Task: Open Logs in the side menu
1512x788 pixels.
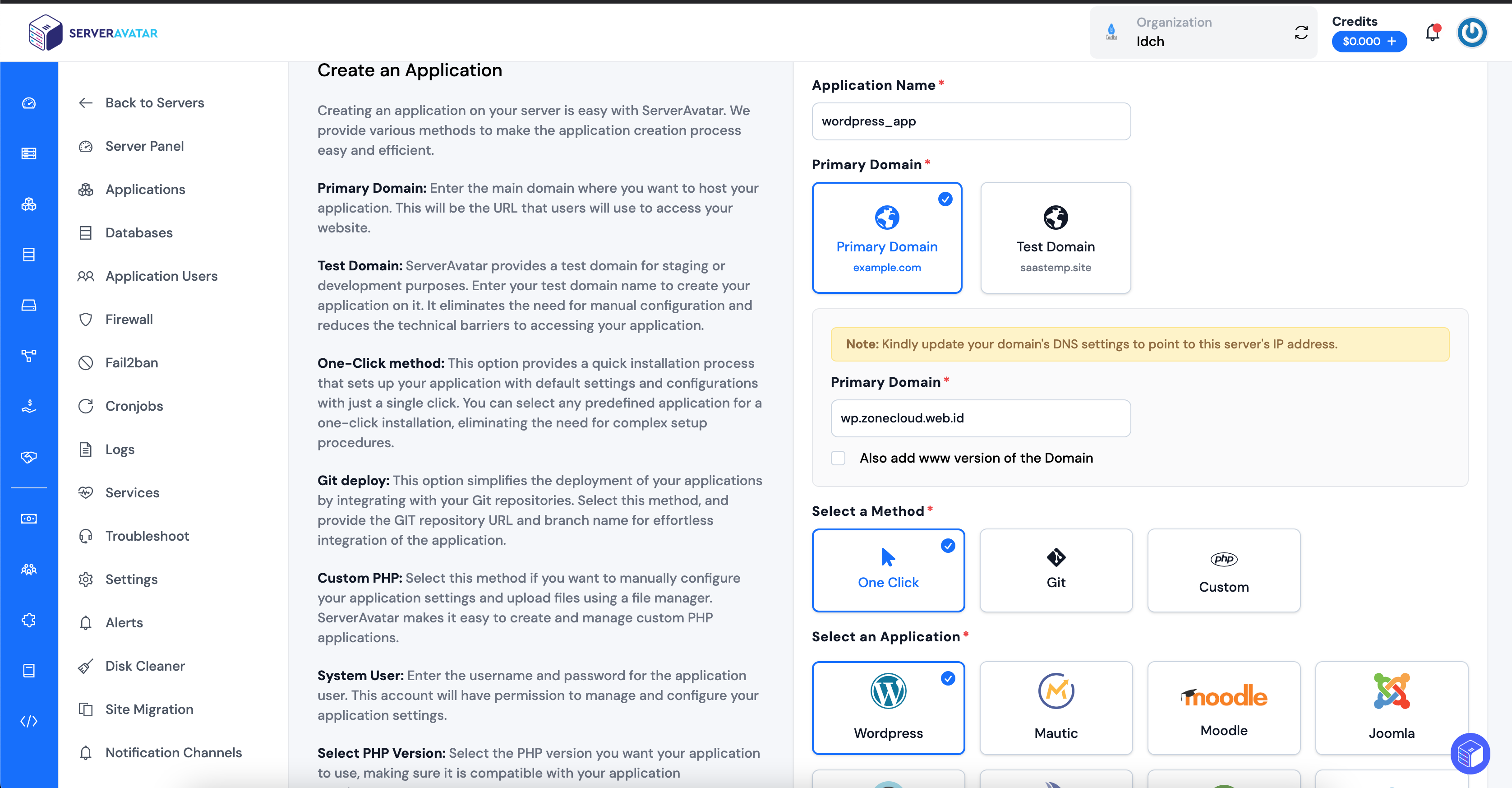Action: (106, 450)
